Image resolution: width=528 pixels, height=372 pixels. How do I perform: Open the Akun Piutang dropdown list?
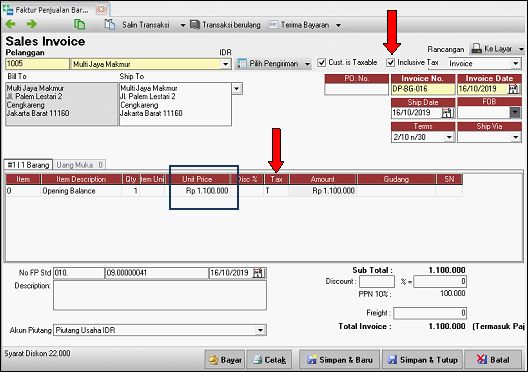(260, 330)
